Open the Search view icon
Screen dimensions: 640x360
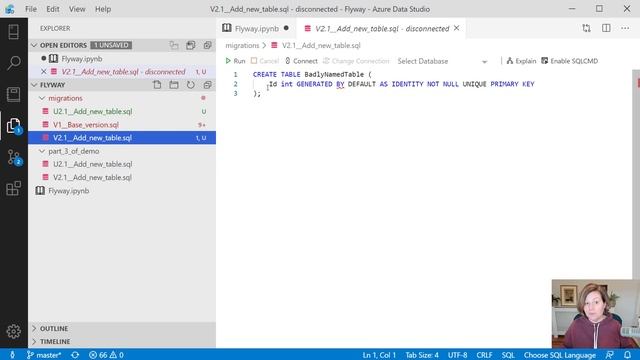tap(13, 63)
